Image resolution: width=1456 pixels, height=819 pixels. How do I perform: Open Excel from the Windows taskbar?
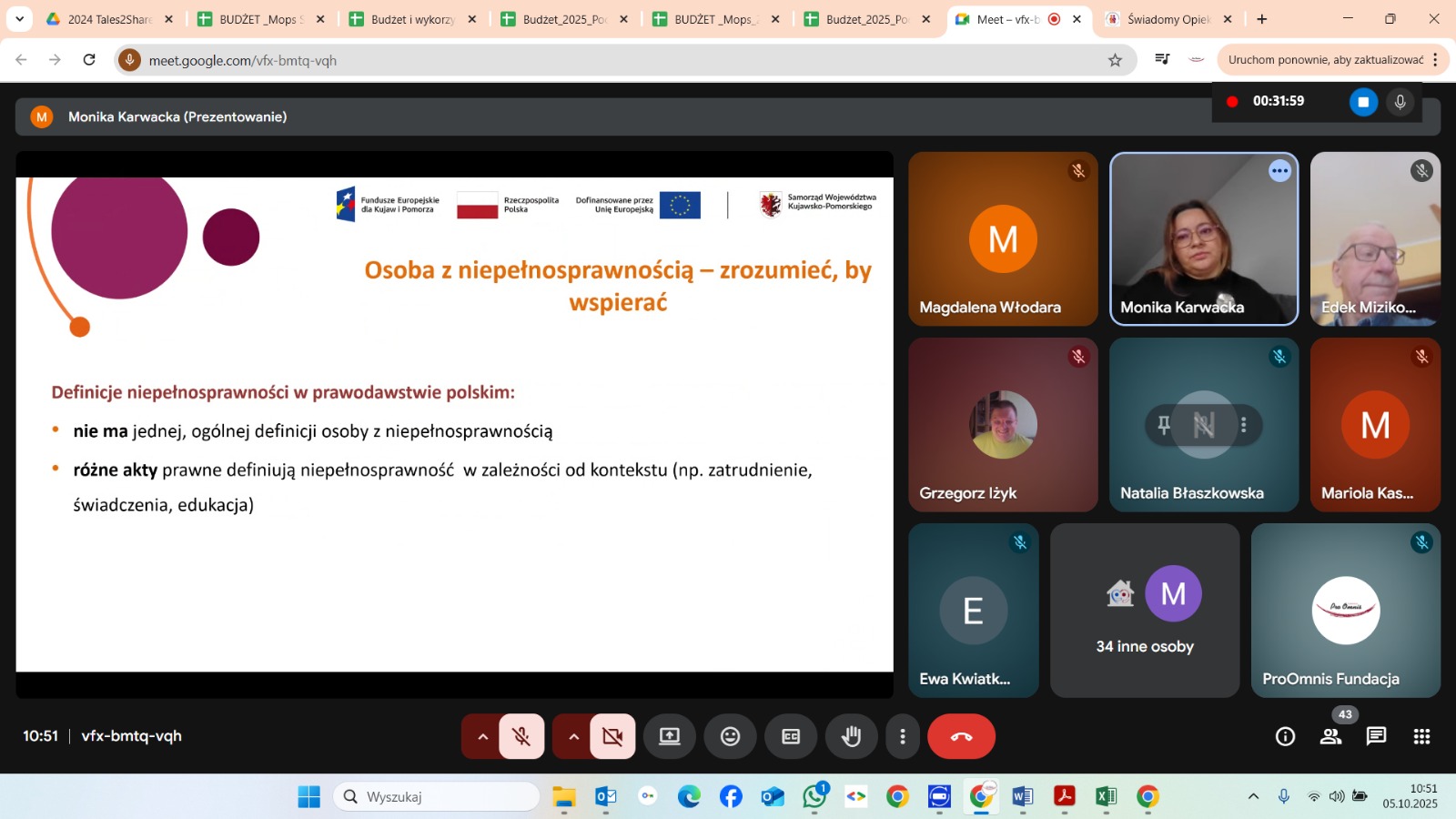click(x=1106, y=797)
